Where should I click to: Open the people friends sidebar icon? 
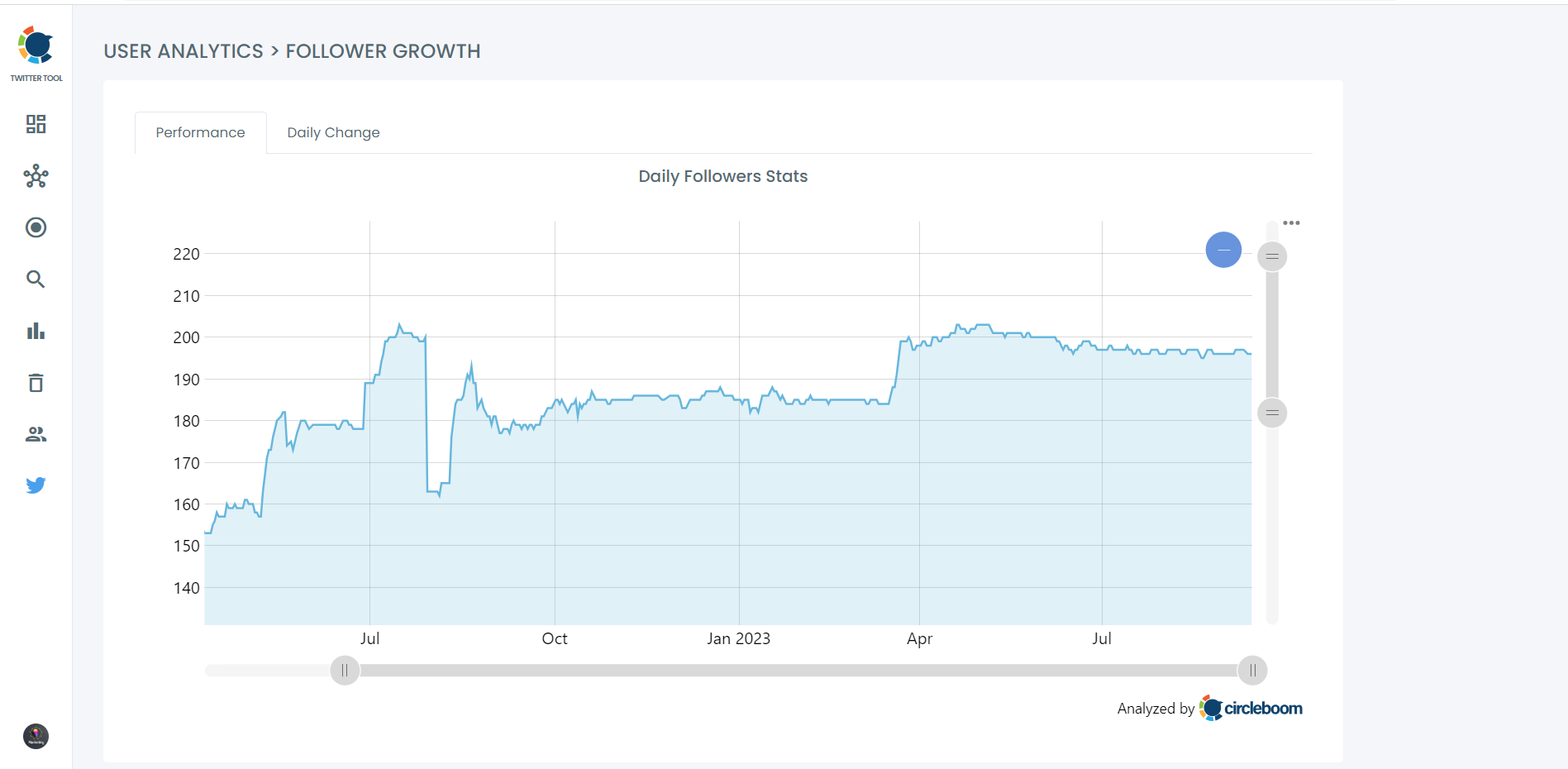36,434
